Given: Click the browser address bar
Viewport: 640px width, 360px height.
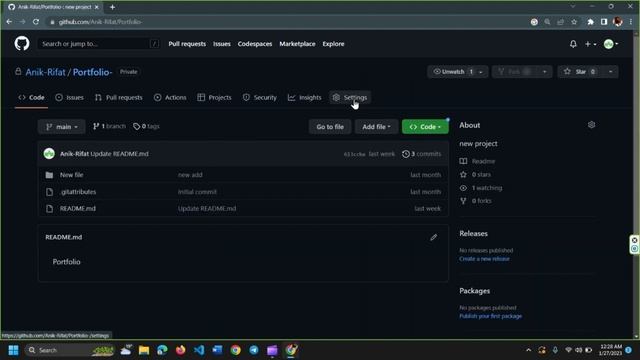Looking at the screenshot, I should (286, 22).
